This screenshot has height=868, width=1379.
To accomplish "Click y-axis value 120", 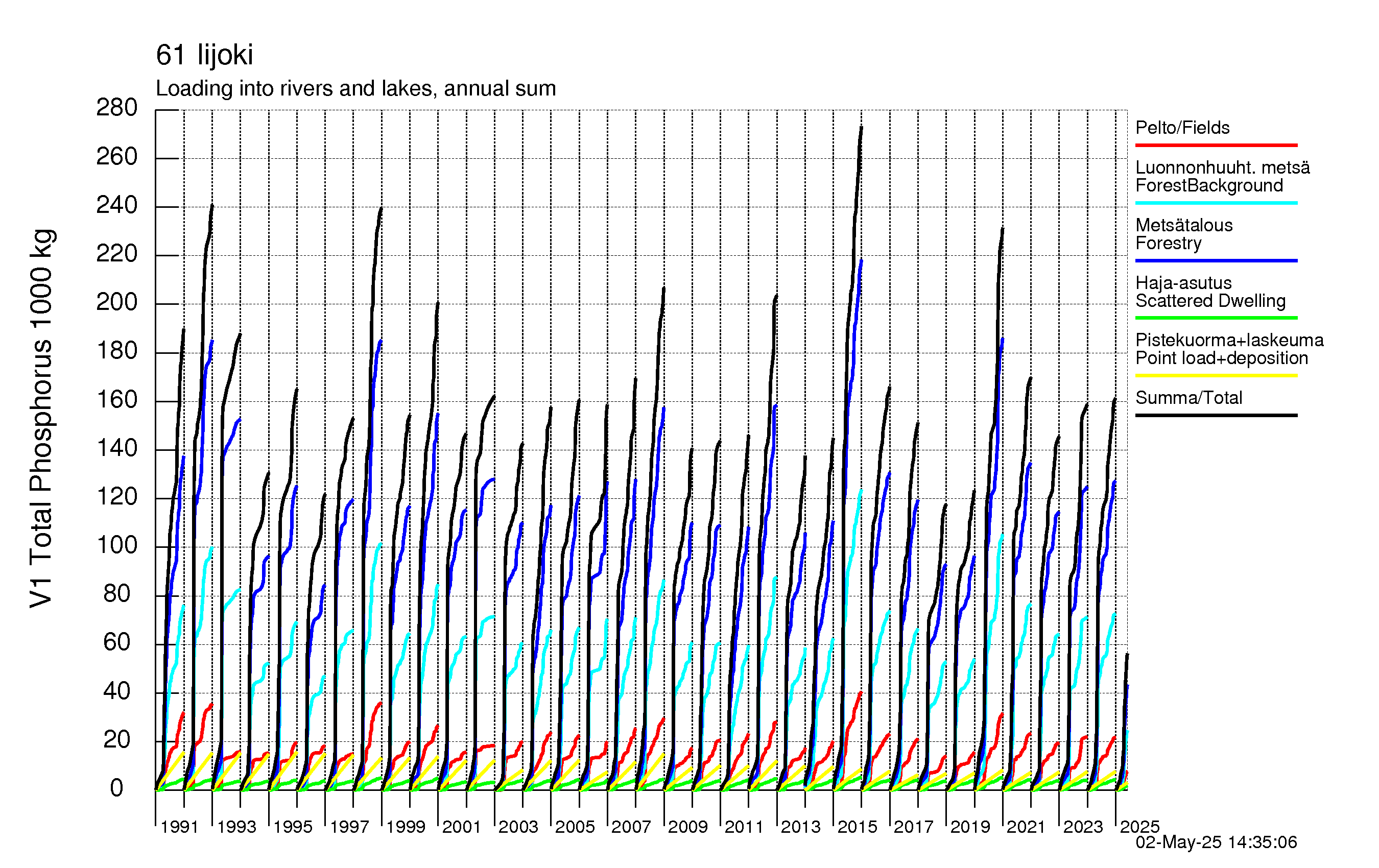I will pyautogui.click(x=117, y=496).
